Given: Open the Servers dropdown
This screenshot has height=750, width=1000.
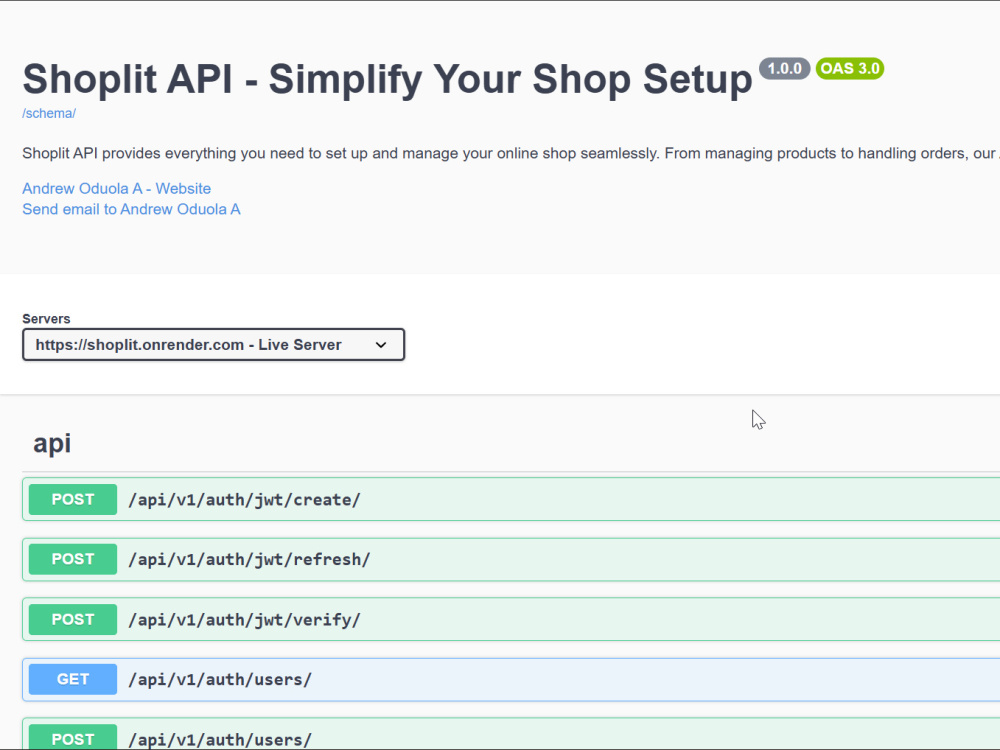Looking at the screenshot, I should pos(213,344).
